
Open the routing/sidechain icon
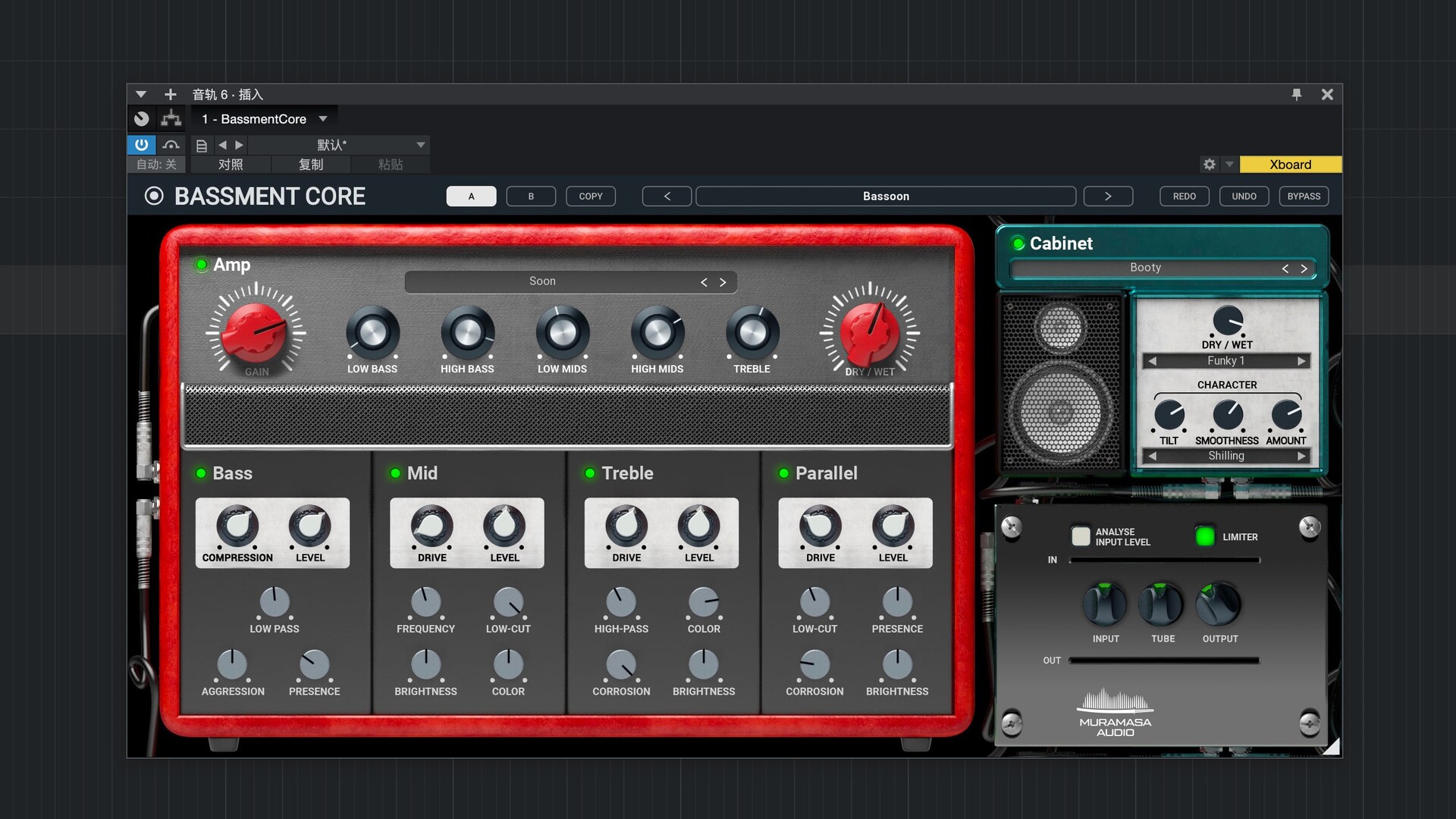pos(171,118)
